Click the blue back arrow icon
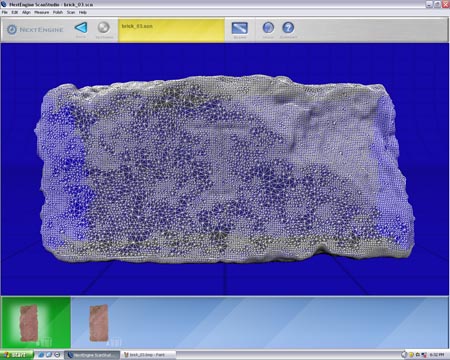This screenshot has height=360, width=450. (81, 27)
